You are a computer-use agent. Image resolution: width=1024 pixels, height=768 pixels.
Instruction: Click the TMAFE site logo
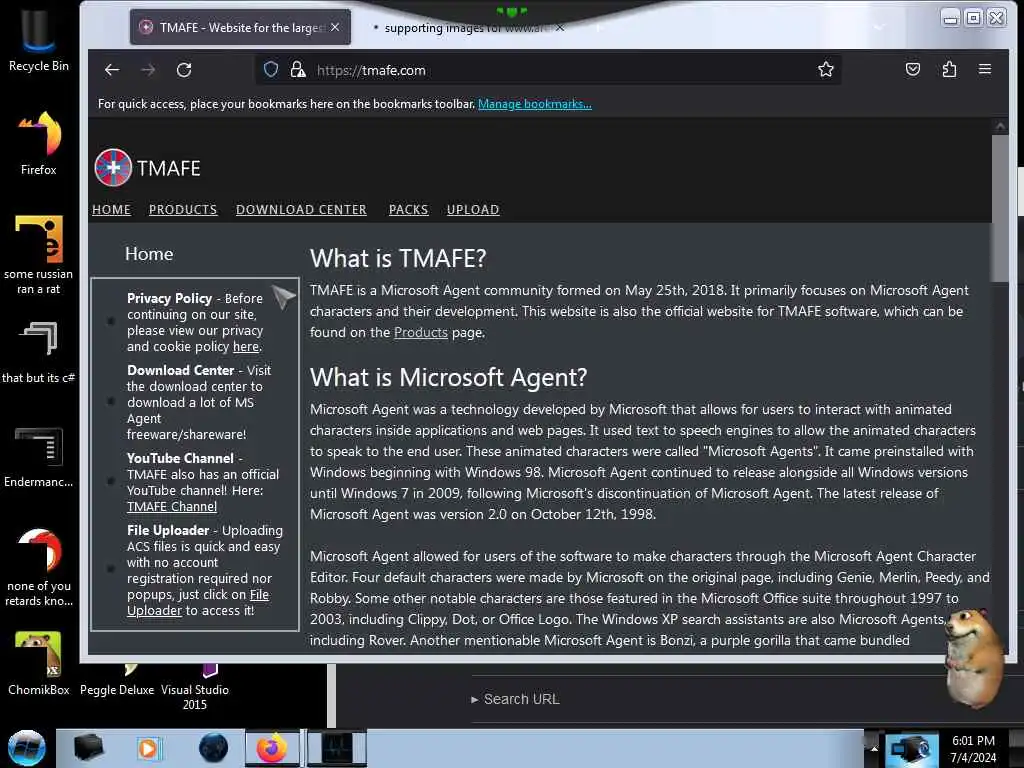click(x=148, y=168)
